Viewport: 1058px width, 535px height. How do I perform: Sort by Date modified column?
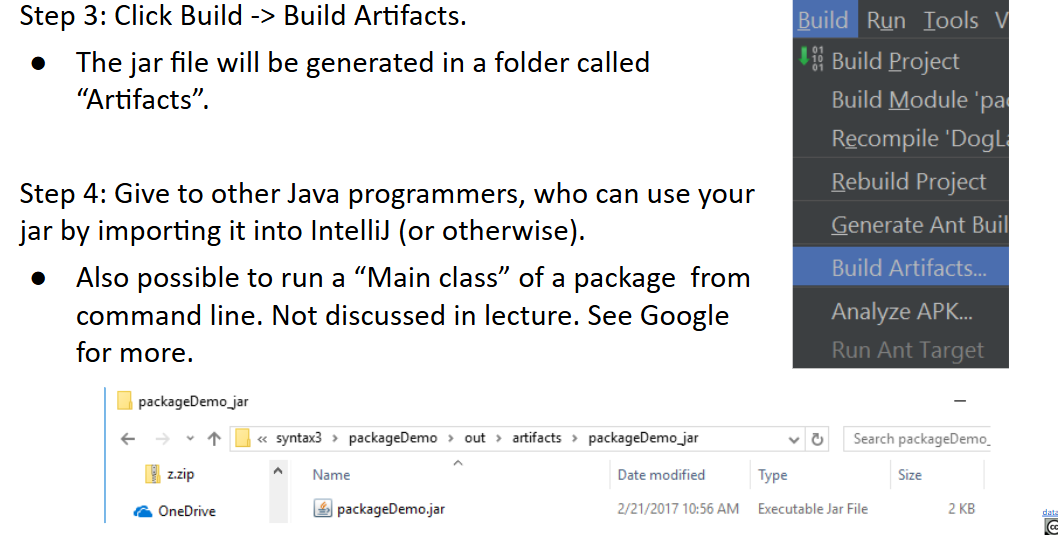tap(661, 475)
